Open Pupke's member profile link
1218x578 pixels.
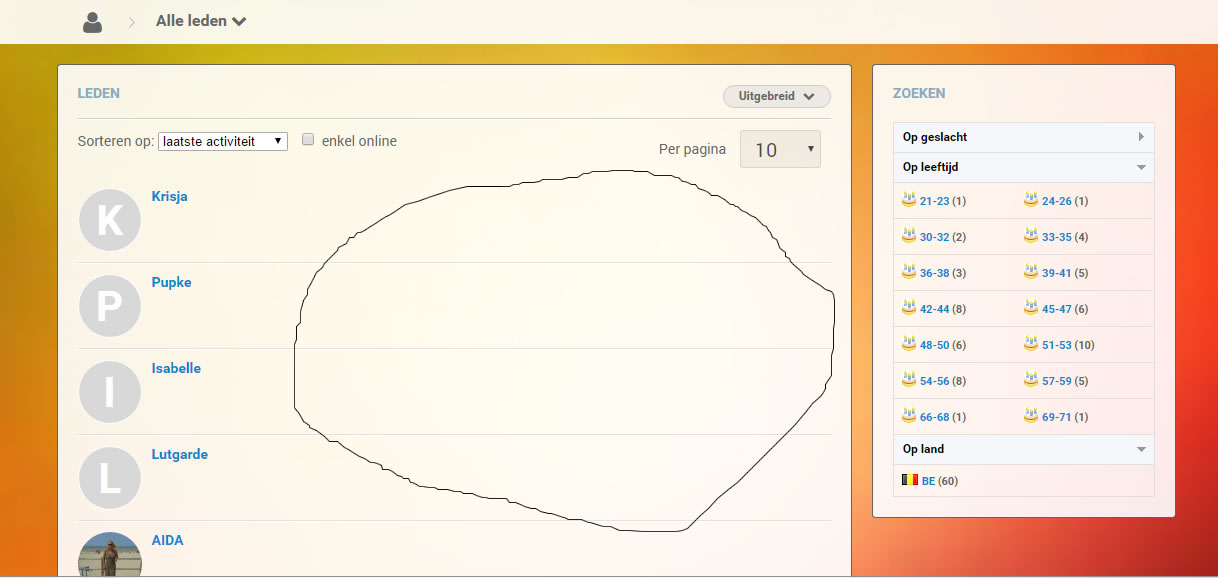tap(171, 282)
